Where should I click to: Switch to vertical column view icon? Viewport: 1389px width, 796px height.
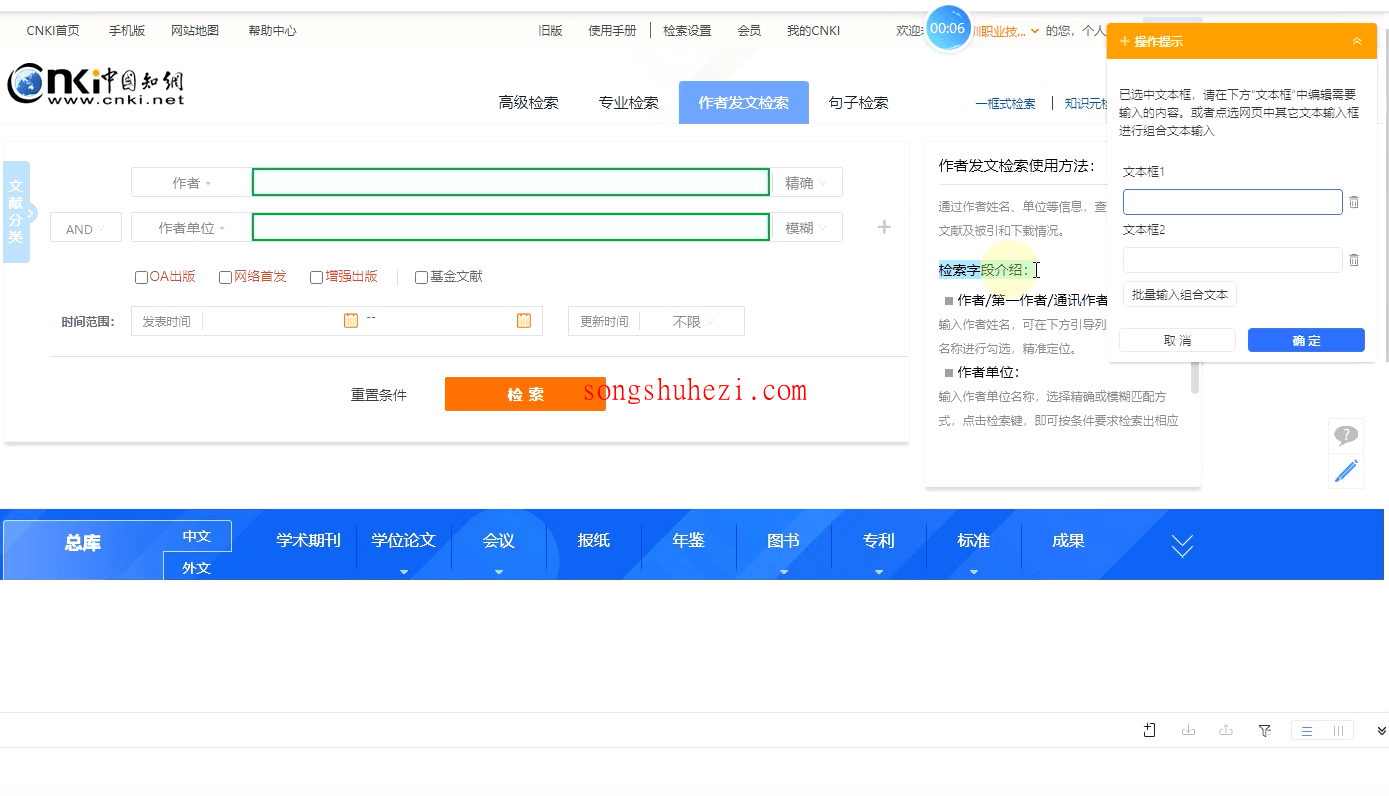(x=1338, y=732)
